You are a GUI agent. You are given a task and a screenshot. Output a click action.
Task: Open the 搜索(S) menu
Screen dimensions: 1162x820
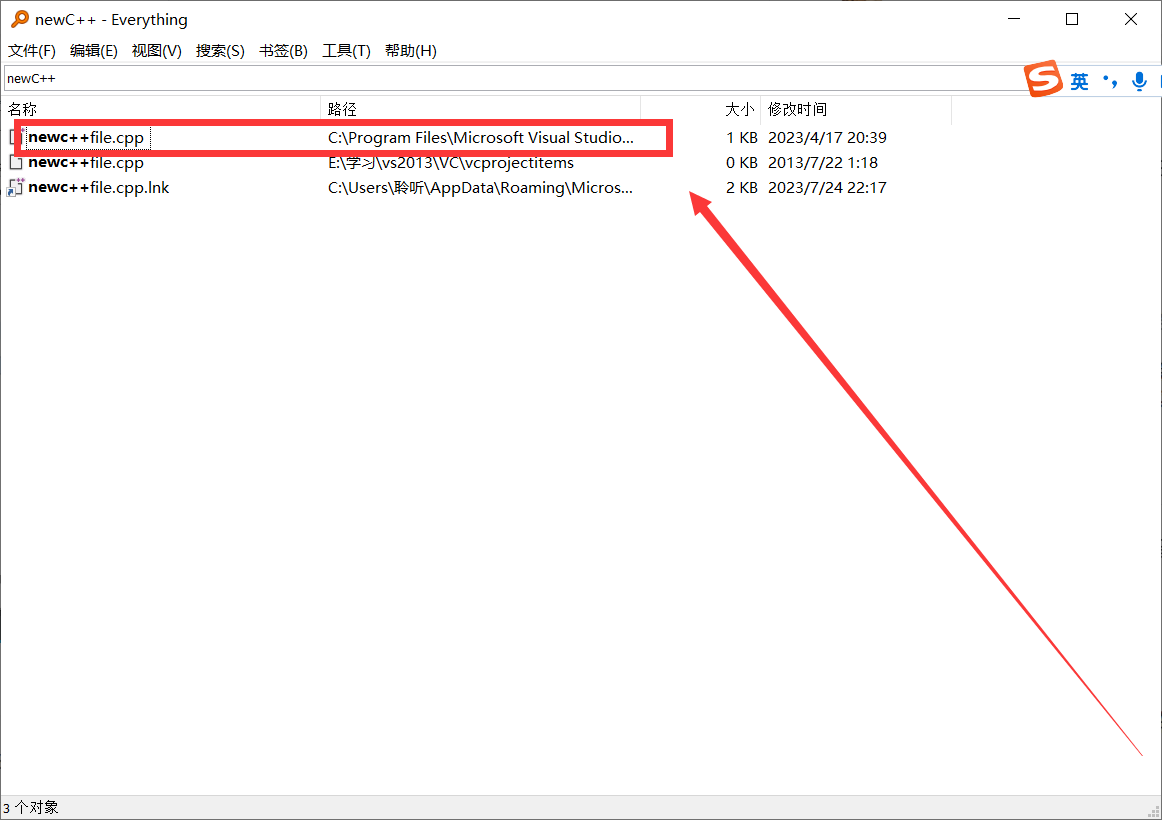[x=220, y=50]
